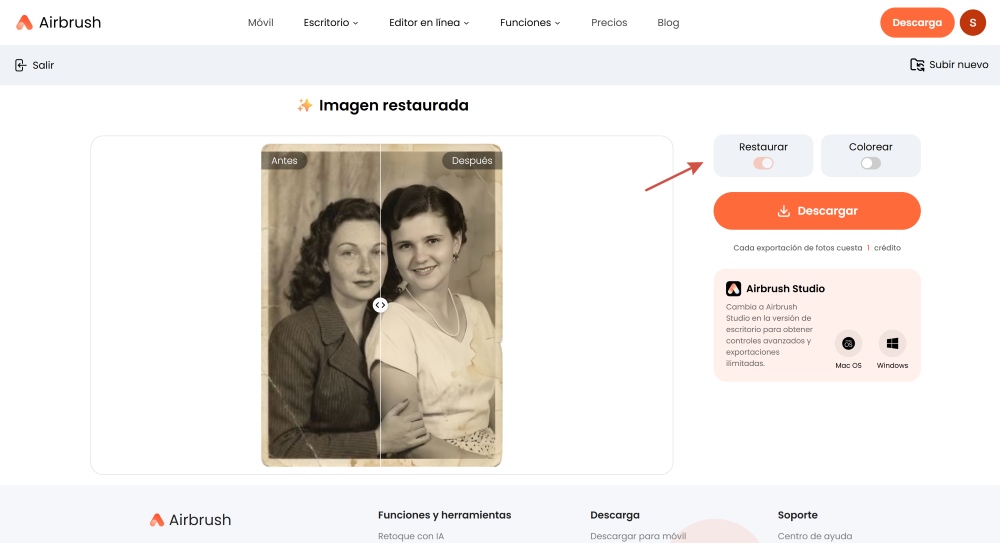Open Centro de ayuda footer link
1000x543 pixels.
(x=814, y=536)
